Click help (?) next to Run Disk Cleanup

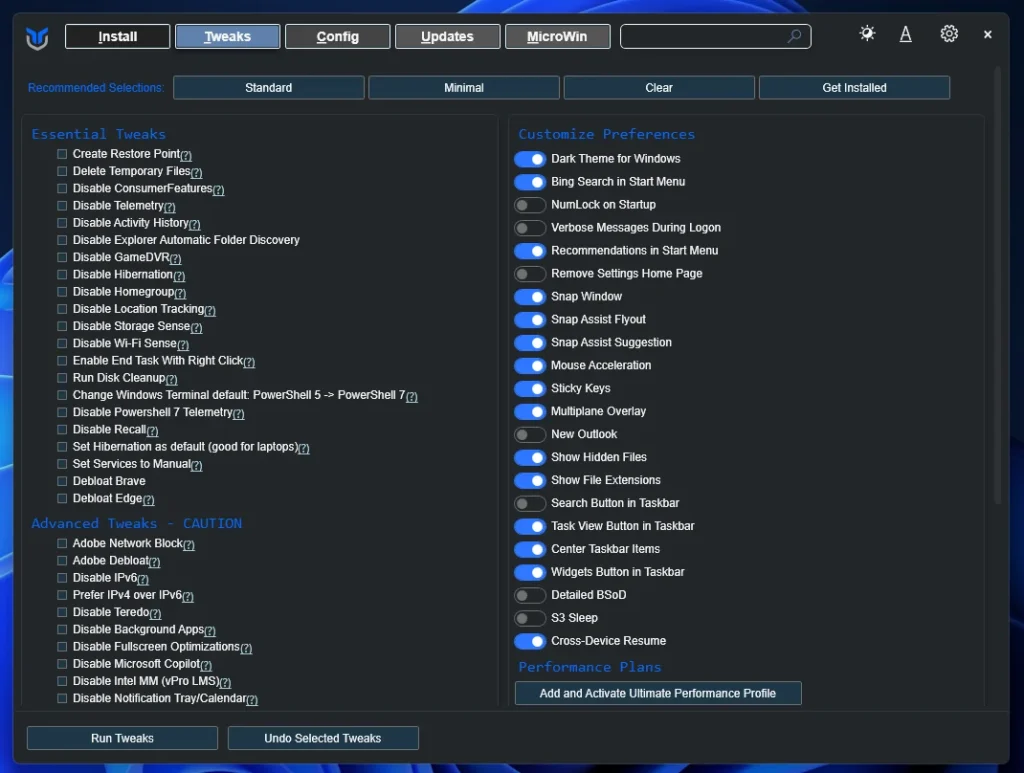pos(172,379)
